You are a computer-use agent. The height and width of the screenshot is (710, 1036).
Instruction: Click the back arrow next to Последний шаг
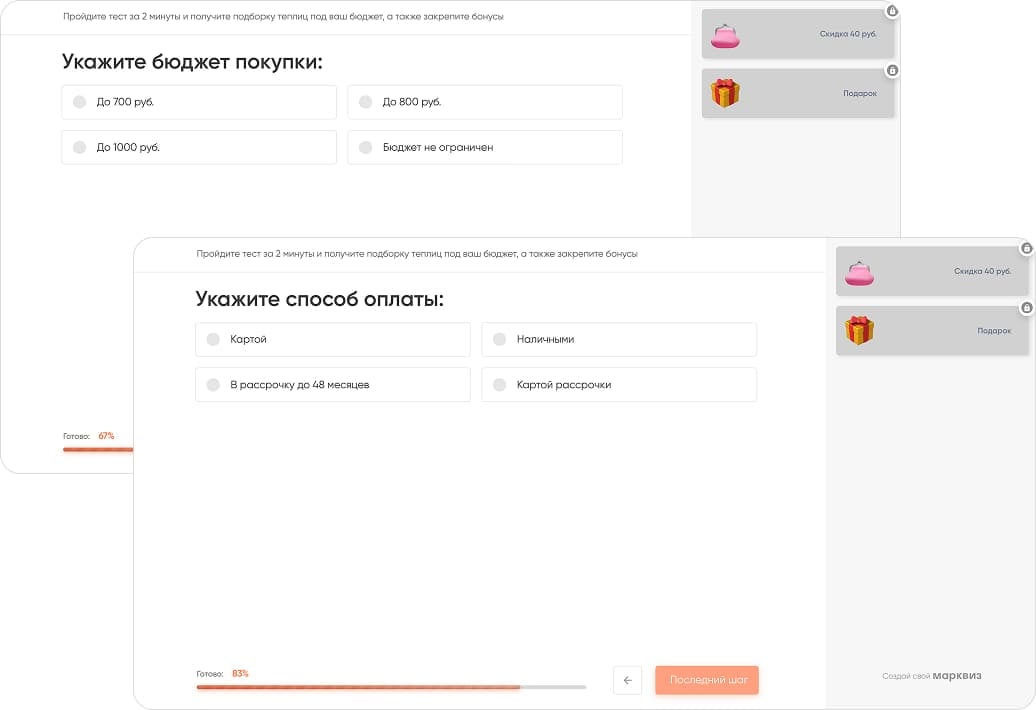pos(627,680)
